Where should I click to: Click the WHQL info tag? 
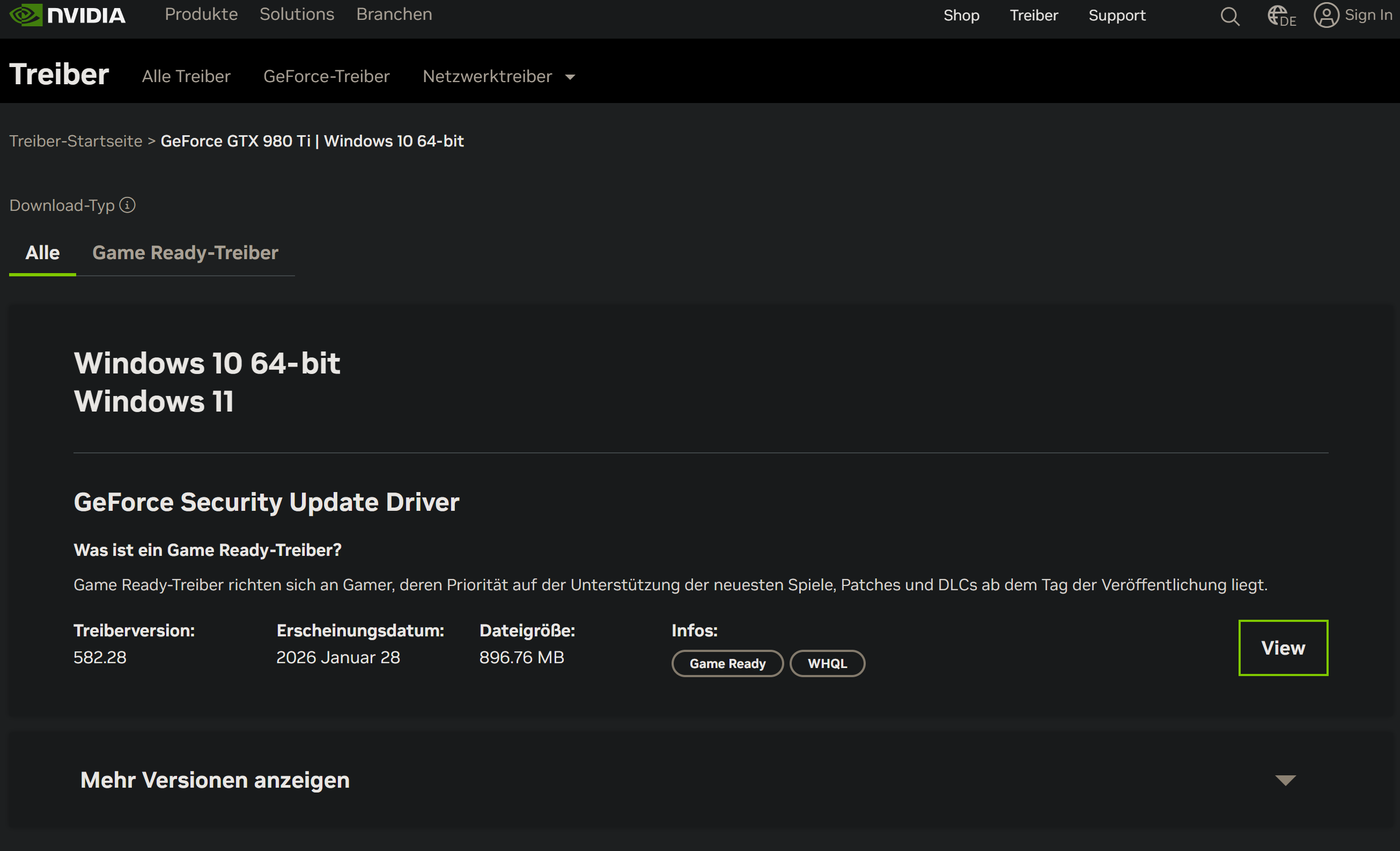[827, 663]
